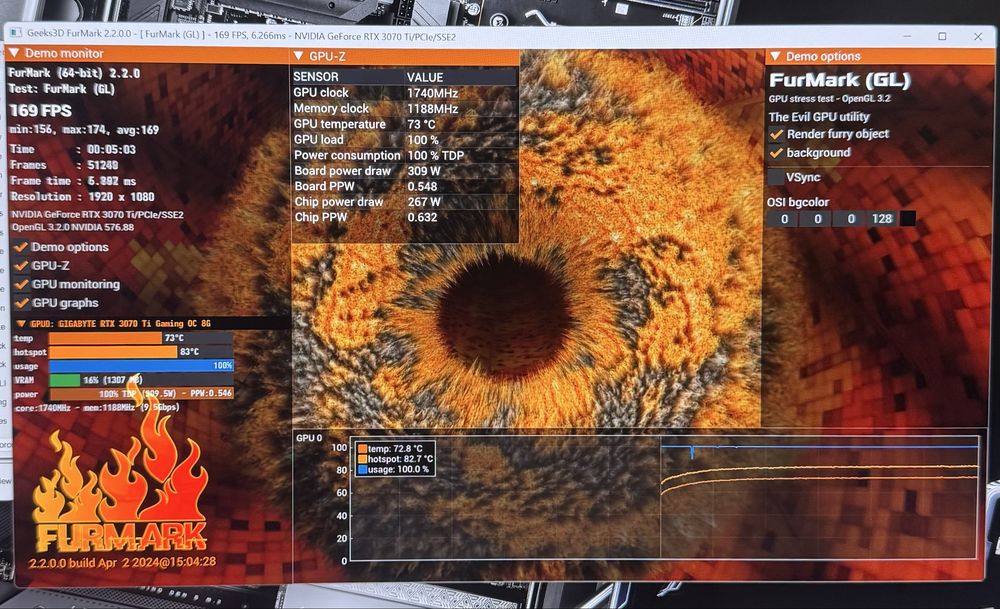
Task: Collapse the Demo monitor panel
Action: [14, 53]
